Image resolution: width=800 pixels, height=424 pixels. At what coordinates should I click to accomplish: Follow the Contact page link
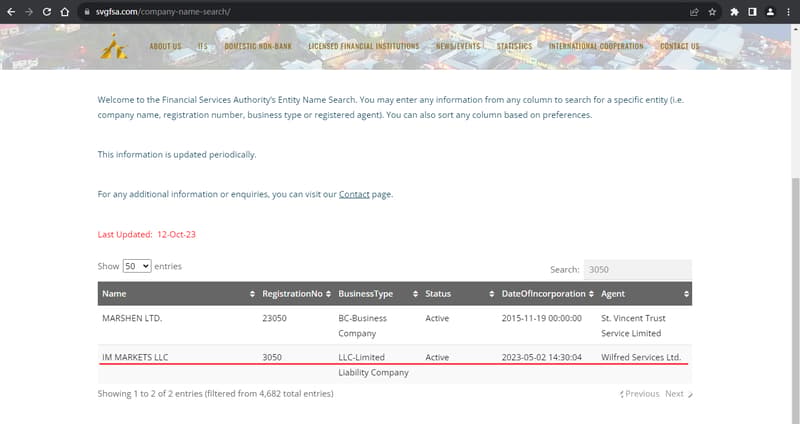[x=354, y=194]
